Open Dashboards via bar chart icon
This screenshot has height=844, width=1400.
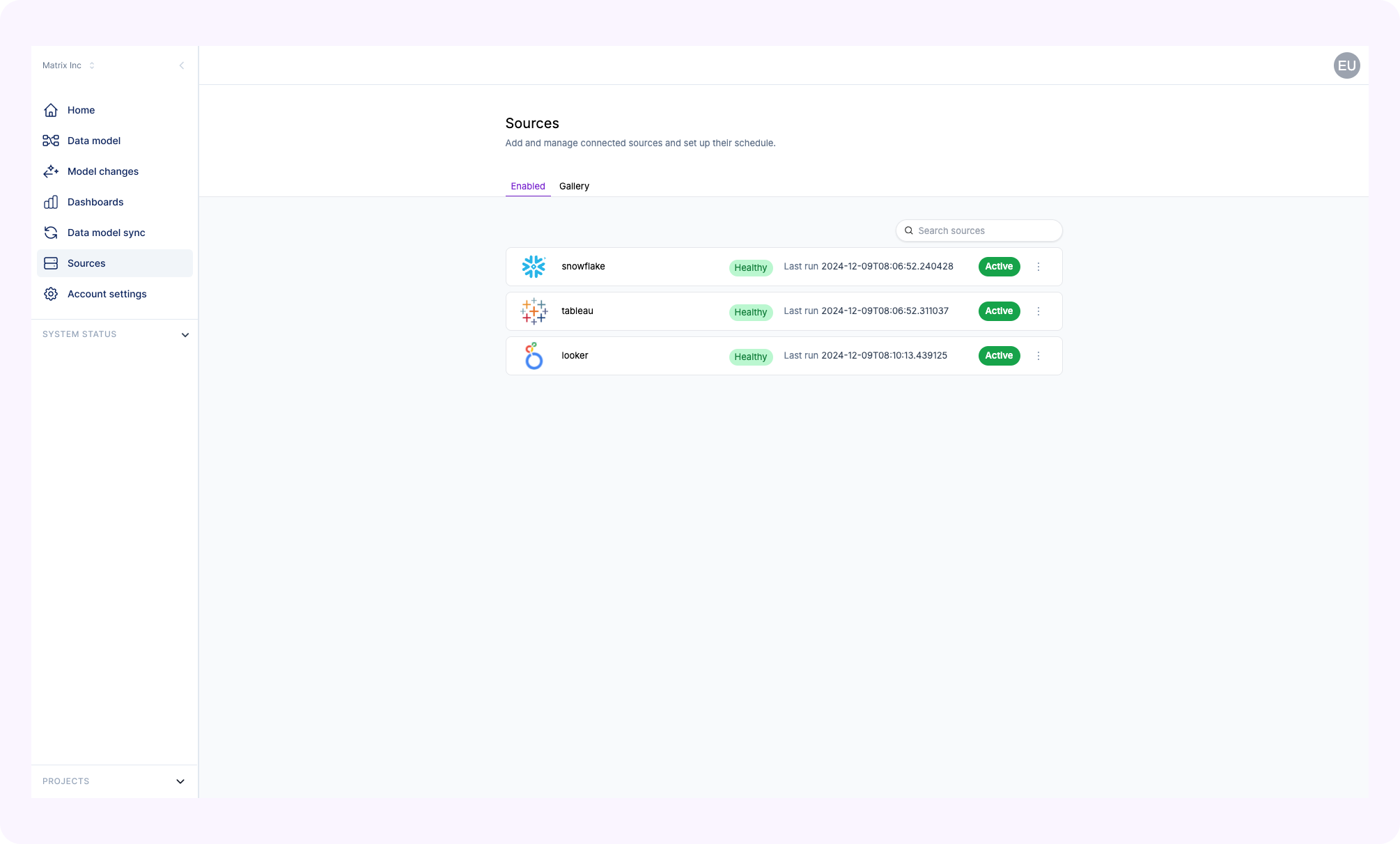click(x=51, y=202)
